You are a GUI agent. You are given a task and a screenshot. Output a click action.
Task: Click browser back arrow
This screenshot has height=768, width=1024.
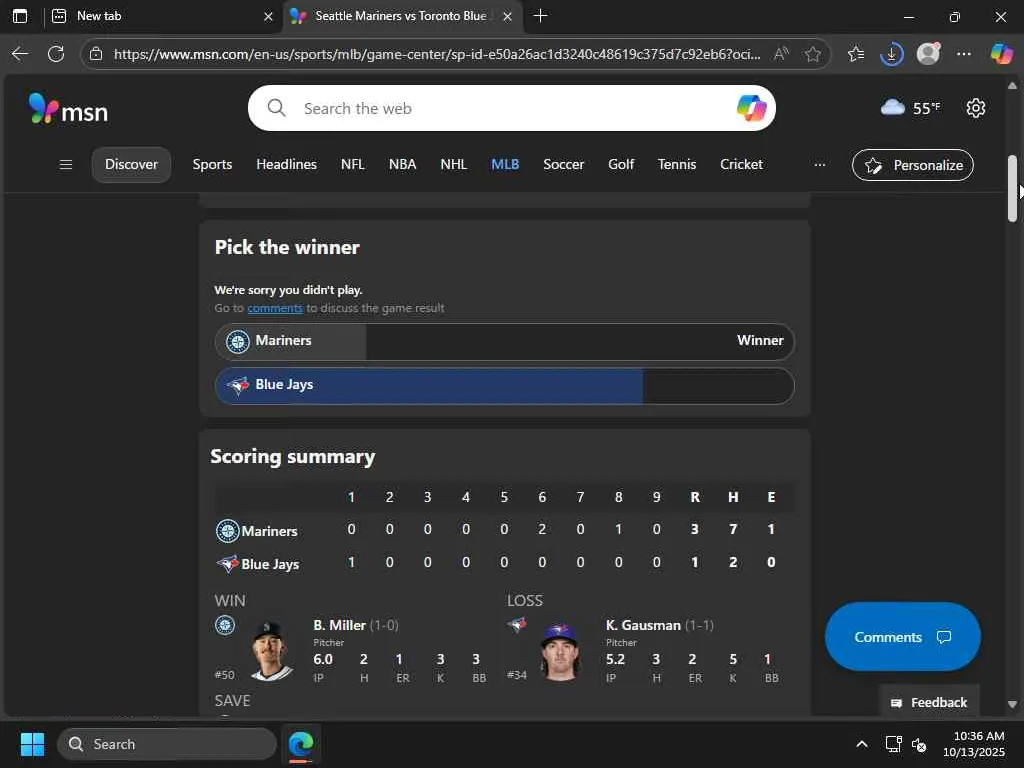click(x=20, y=54)
